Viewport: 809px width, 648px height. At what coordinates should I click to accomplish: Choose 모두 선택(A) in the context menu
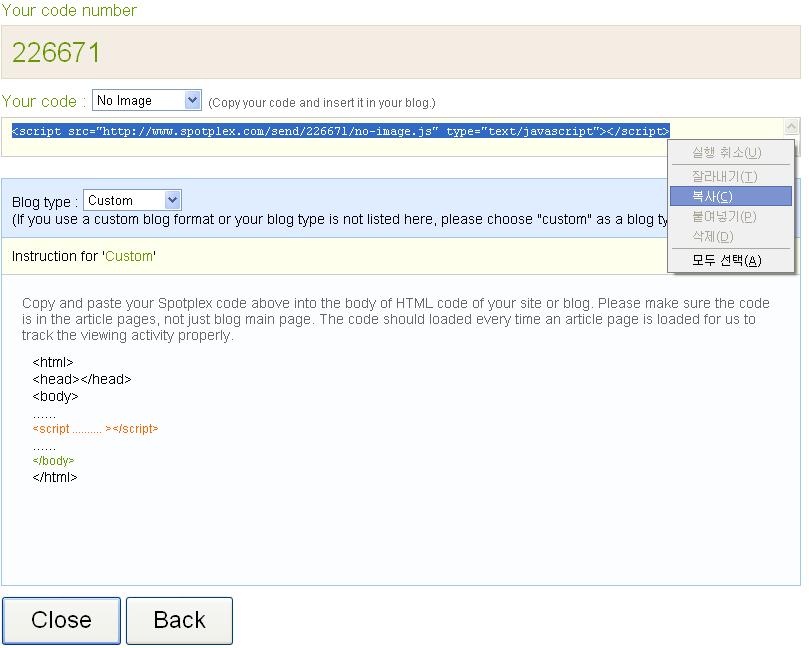[x=731, y=260]
